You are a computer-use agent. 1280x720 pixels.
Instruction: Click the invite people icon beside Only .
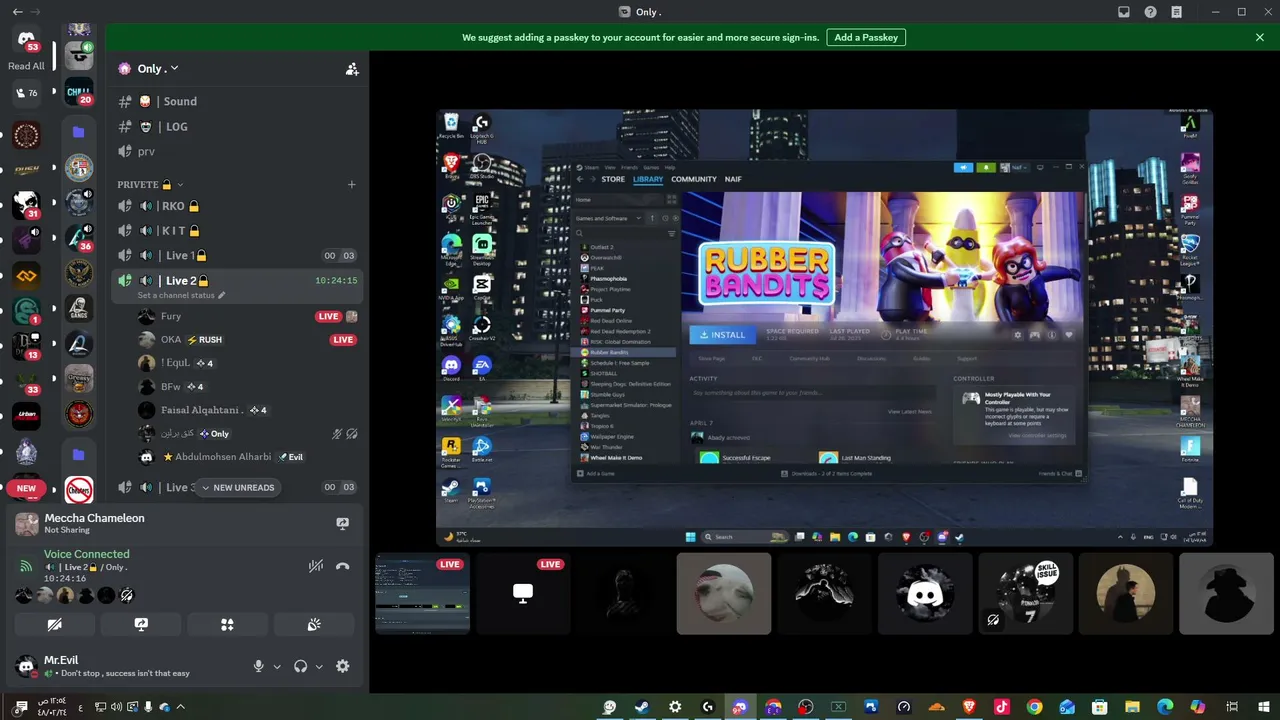[x=352, y=69]
